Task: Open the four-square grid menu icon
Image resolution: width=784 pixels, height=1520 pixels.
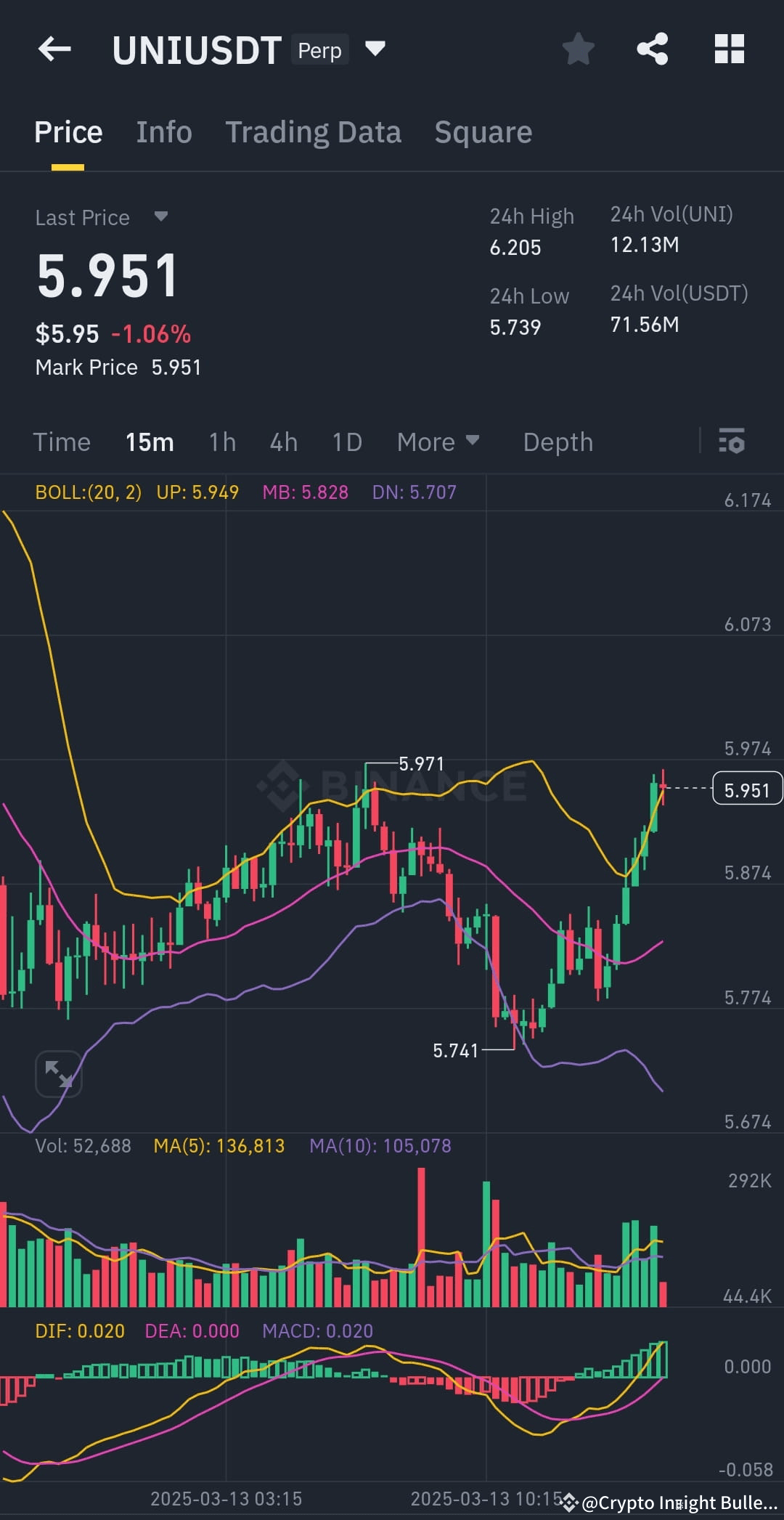Action: tap(730, 49)
